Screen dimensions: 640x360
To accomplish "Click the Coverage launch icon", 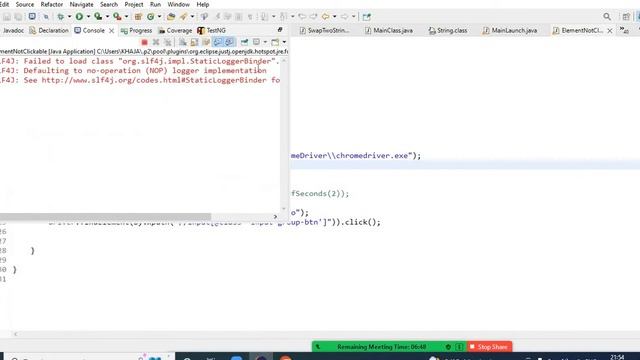I will 98,17.
